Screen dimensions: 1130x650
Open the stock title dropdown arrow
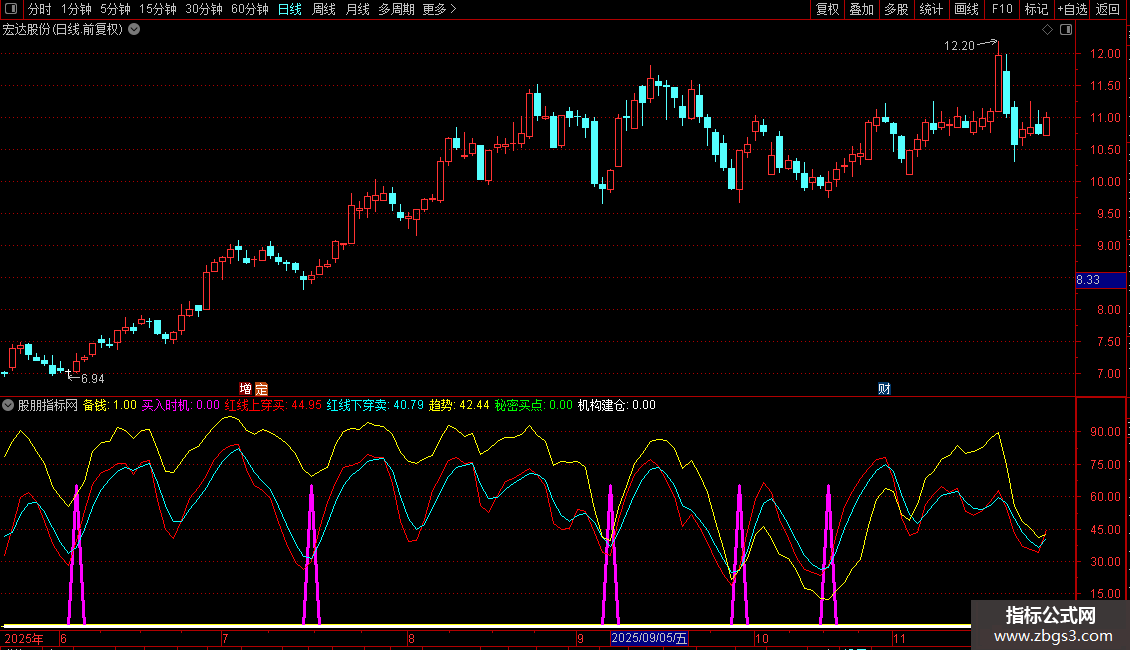134,29
